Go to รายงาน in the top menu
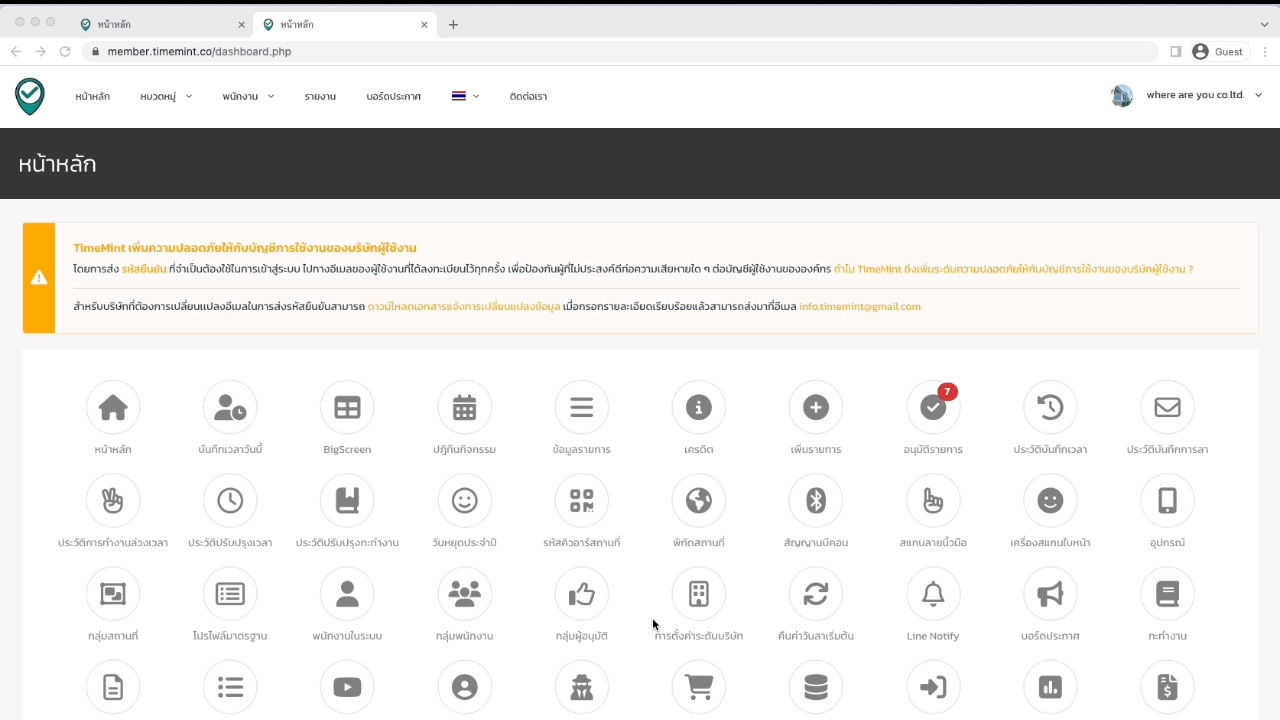 (320, 97)
